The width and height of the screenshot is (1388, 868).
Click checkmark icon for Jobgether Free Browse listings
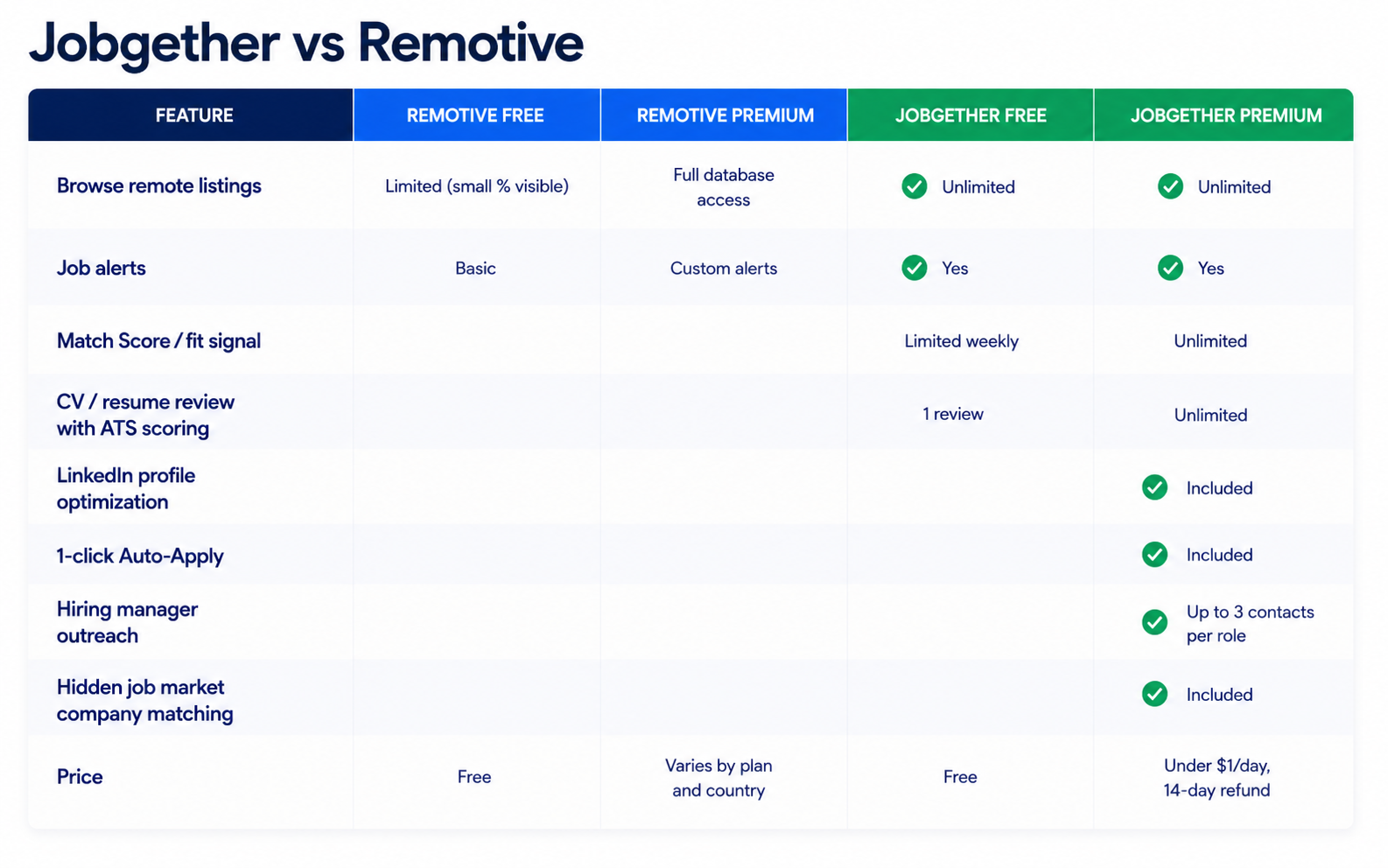point(915,186)
